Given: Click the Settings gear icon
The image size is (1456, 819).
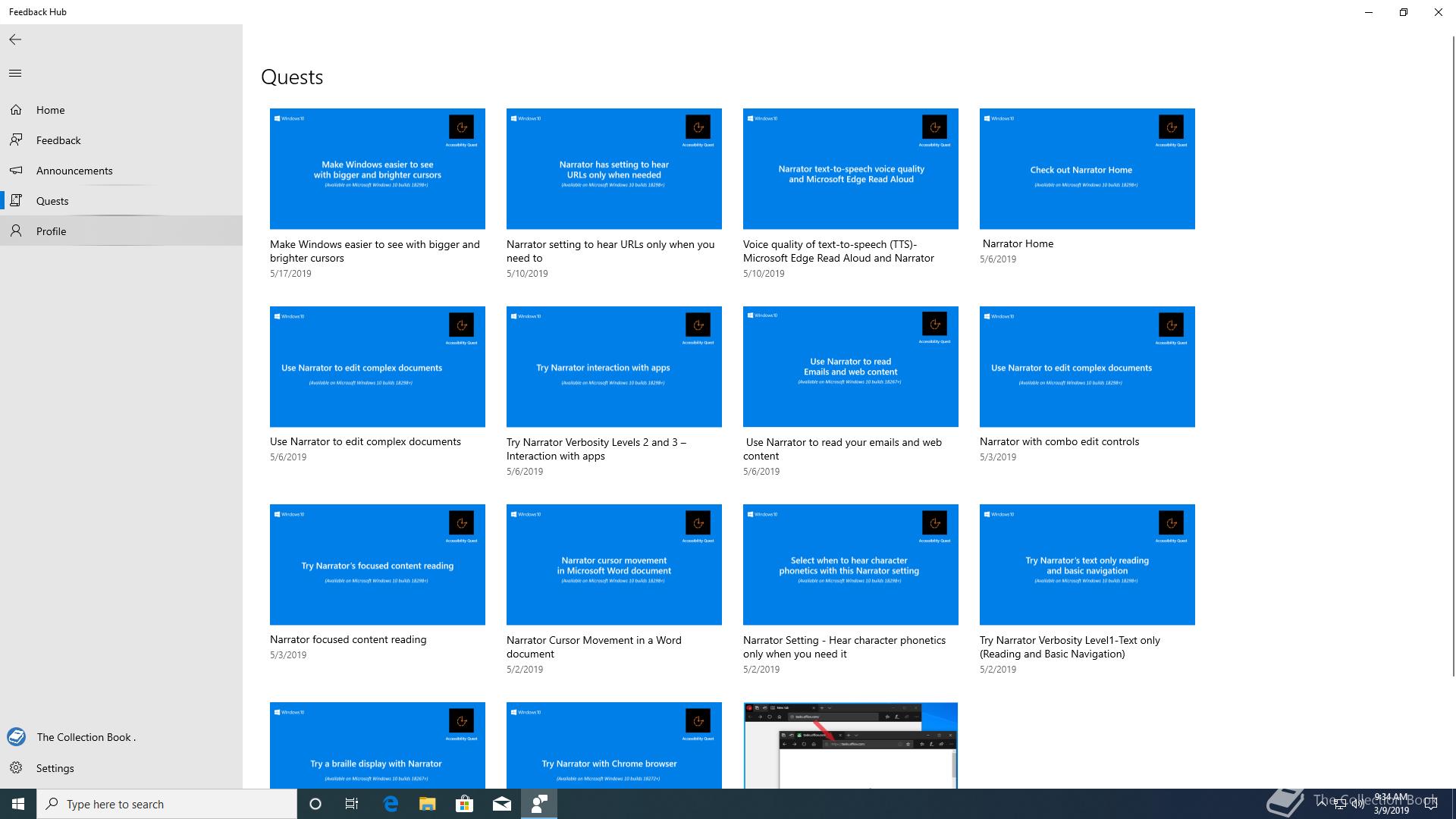Looking at the screenshot, I should pos(16,768).
